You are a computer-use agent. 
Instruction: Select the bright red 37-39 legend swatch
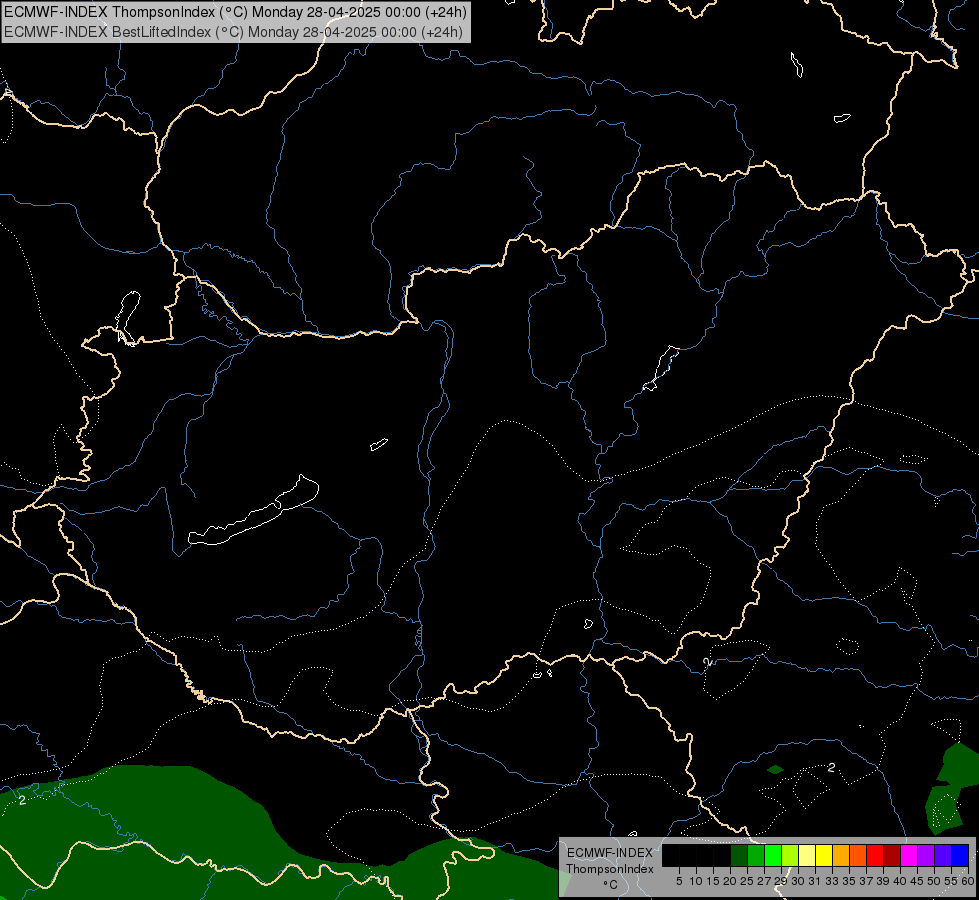875,856
